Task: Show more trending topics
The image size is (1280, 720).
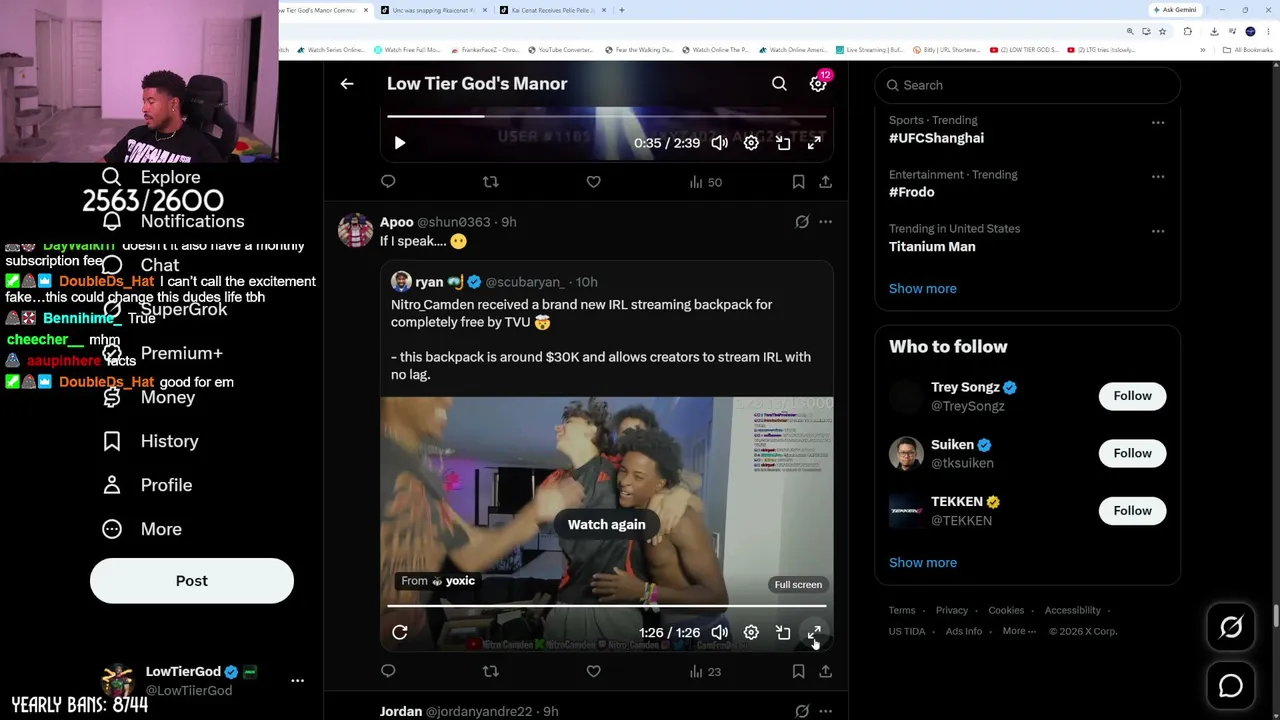Action: 922,288
